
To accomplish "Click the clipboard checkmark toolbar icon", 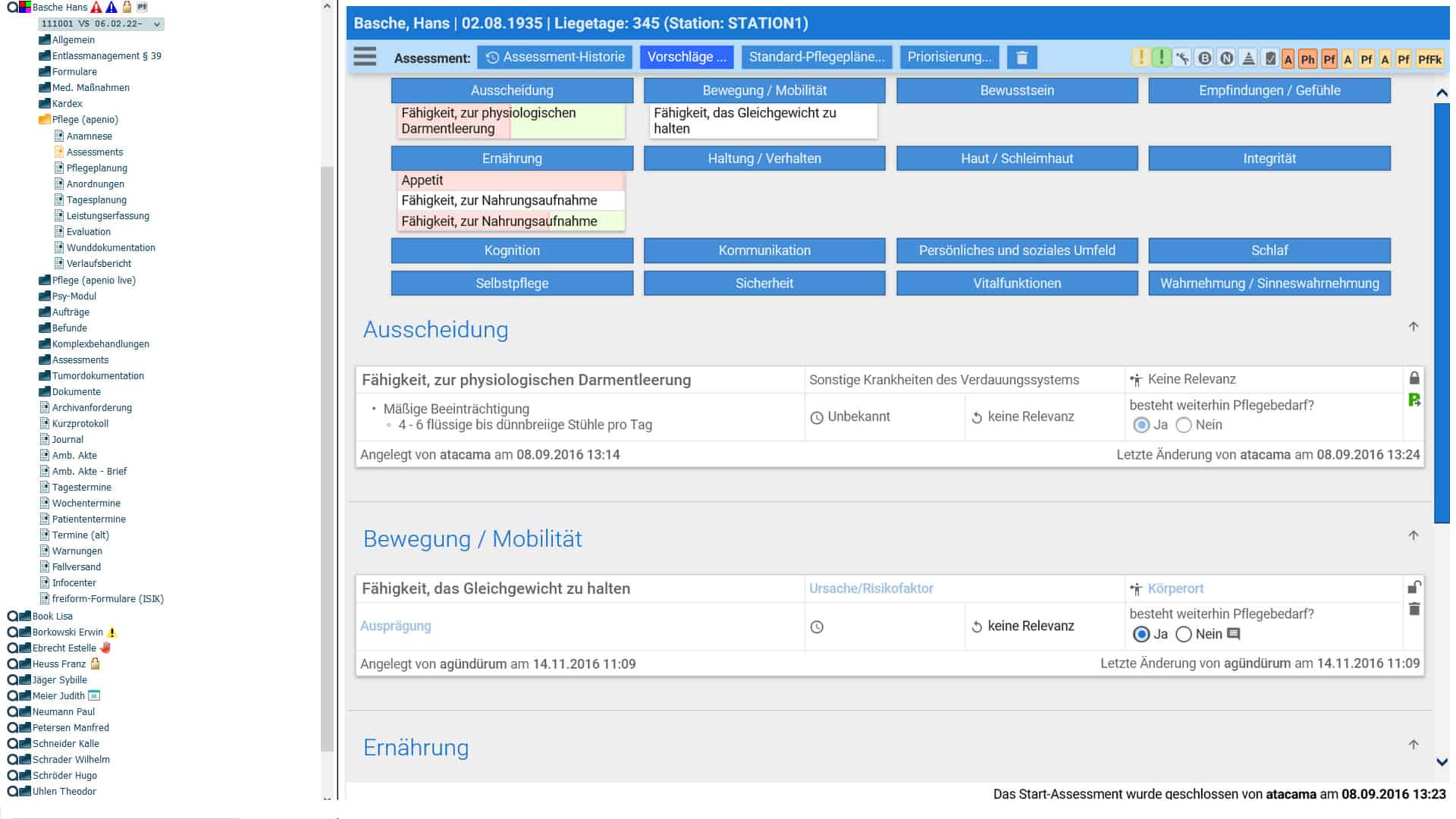I will tap(1270, 58).
